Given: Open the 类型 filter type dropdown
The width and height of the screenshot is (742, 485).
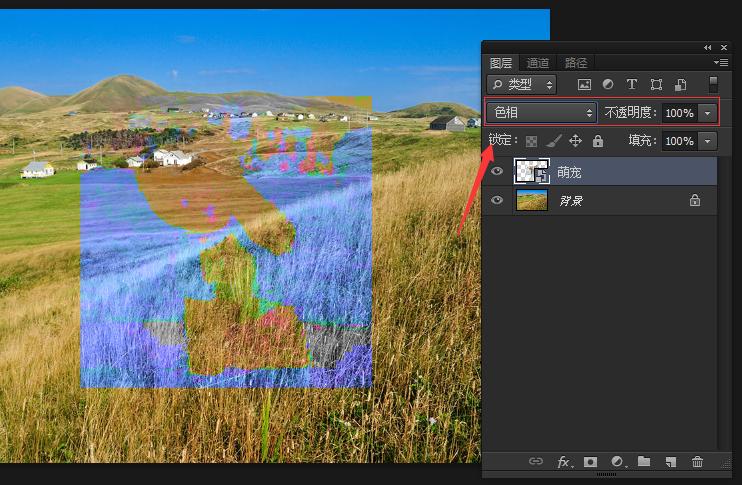Looking at the screenshot, I should pos(521,85).
